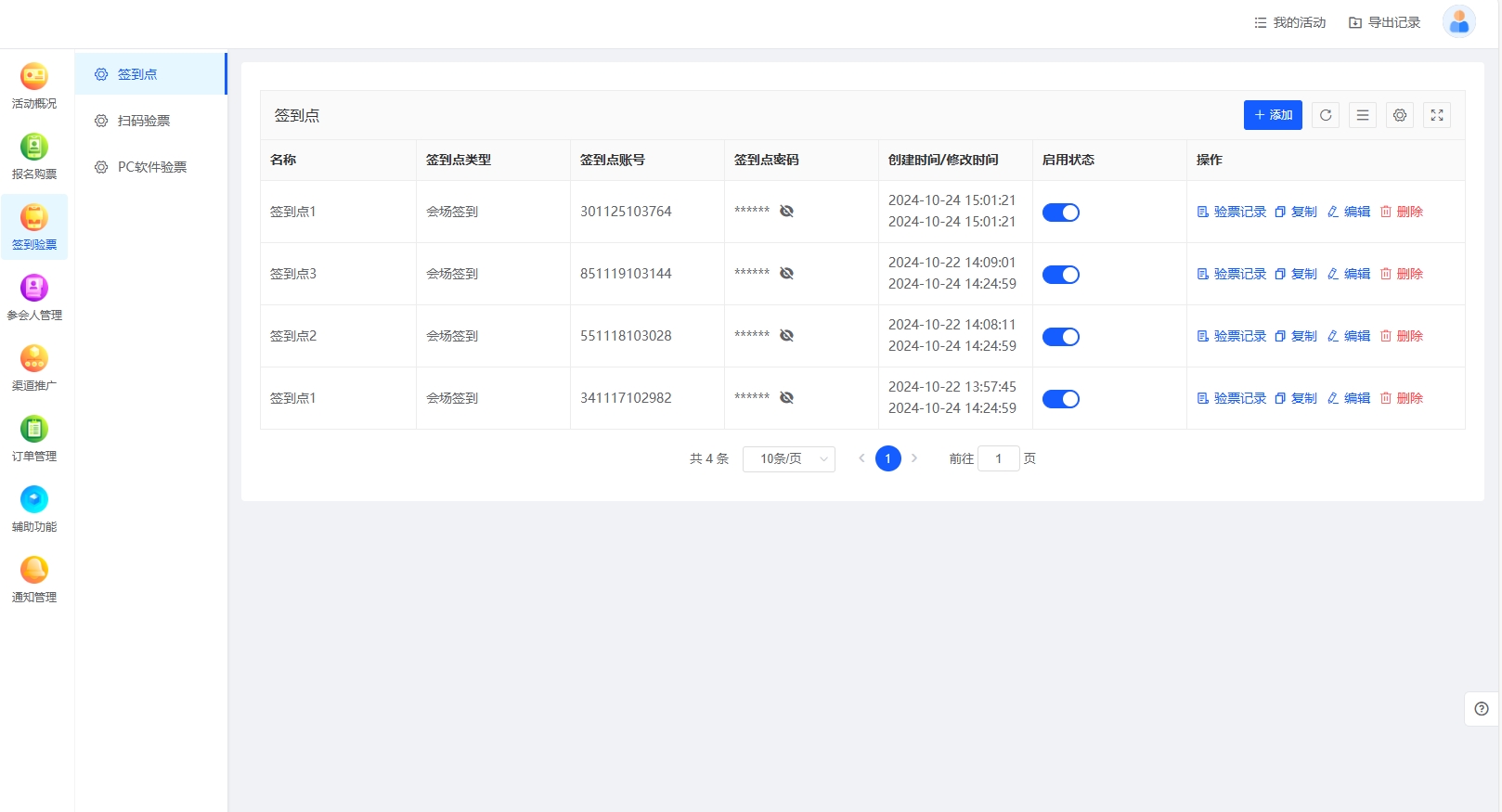This screenshot has width=1502, height=812.
Task: Open 验票记录 for account 341117102982
Action: coord(1232,398)
